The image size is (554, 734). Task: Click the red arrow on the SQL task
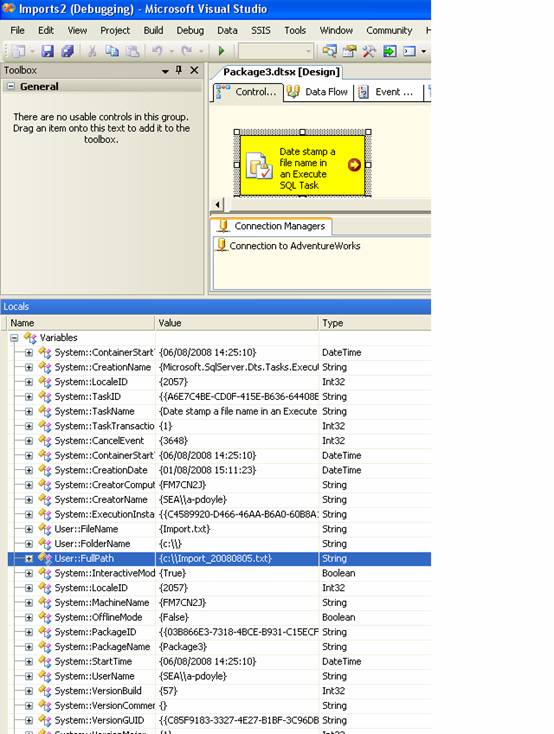[354, 165]
